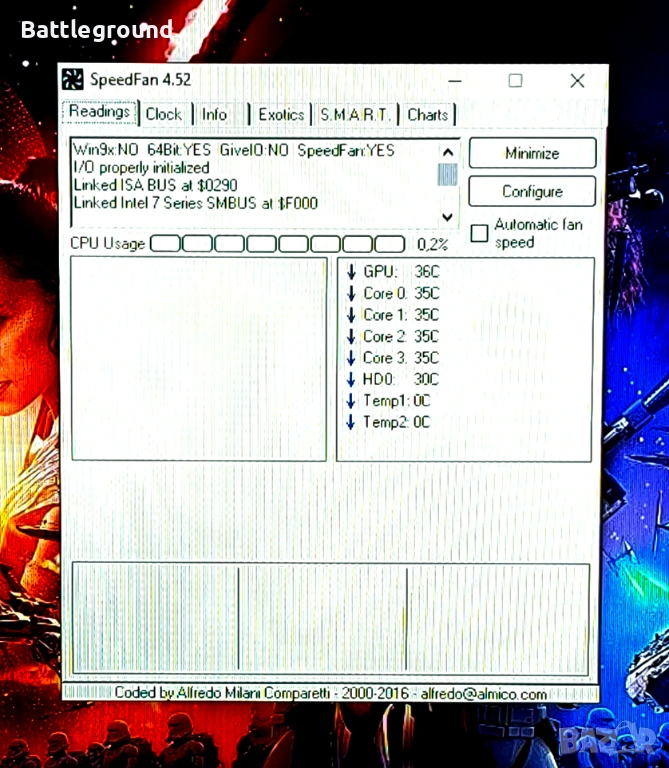The width and height of the screenshot is (669, 768).
Task: Minimize SpeedFan via title bar dash
Action: click(x=455, y=80)
